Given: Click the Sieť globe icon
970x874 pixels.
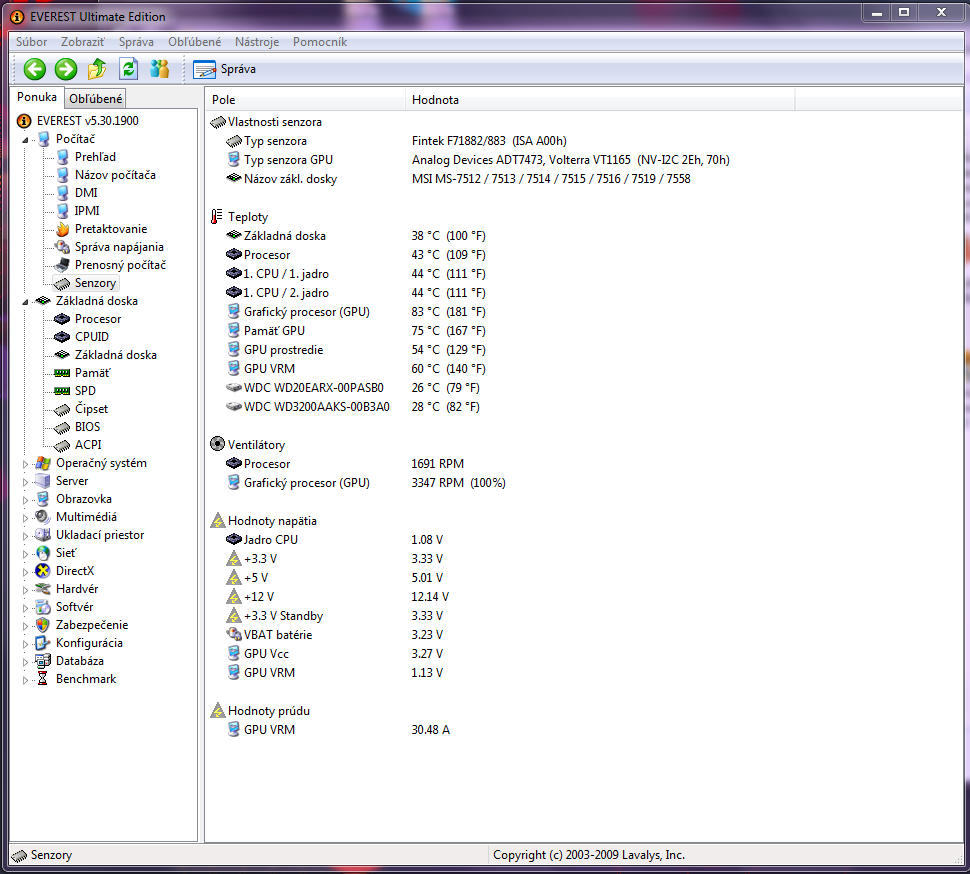Looking at the screenshot, I should pyautogui.click(x=43, y=552).
